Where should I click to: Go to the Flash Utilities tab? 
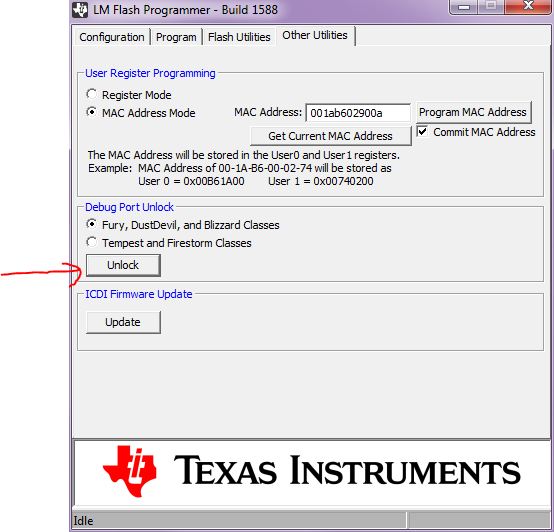tap(239, 37)
